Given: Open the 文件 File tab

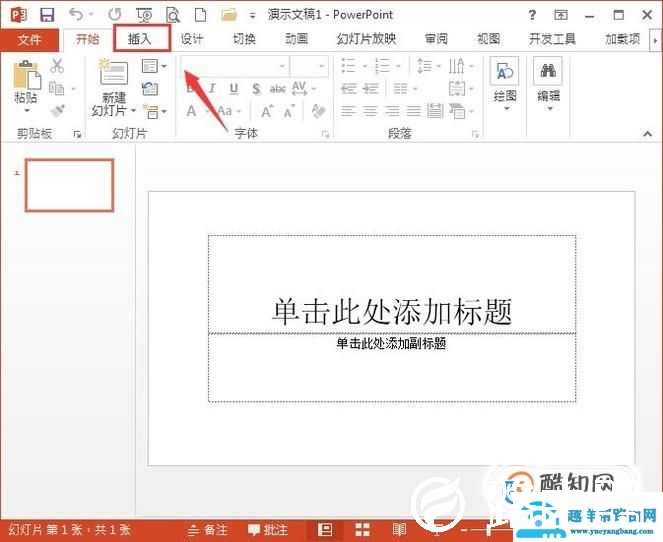Looking at the screenshot, I should click(x=30, y=40).
